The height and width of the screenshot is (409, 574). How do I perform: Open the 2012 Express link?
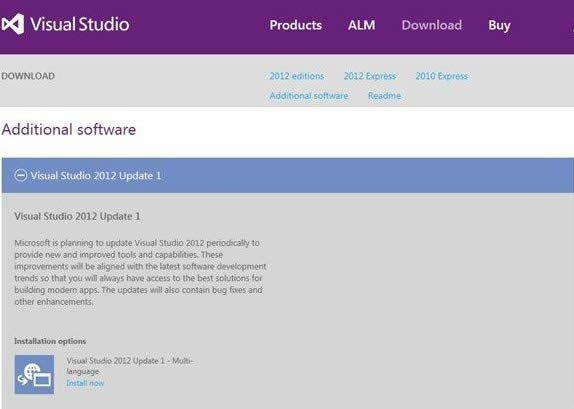tap(370, 76)
